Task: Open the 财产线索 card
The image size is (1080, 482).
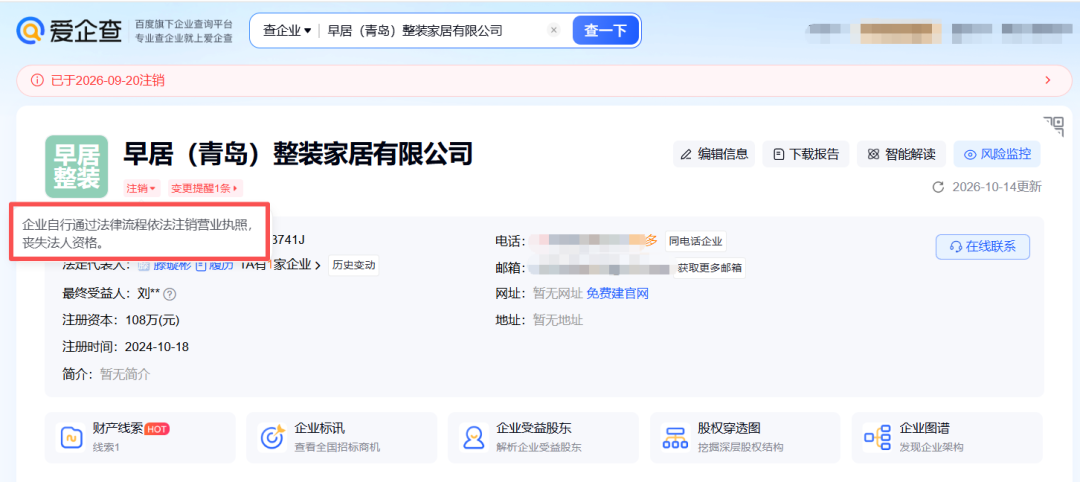Action: tap(140, 437)
